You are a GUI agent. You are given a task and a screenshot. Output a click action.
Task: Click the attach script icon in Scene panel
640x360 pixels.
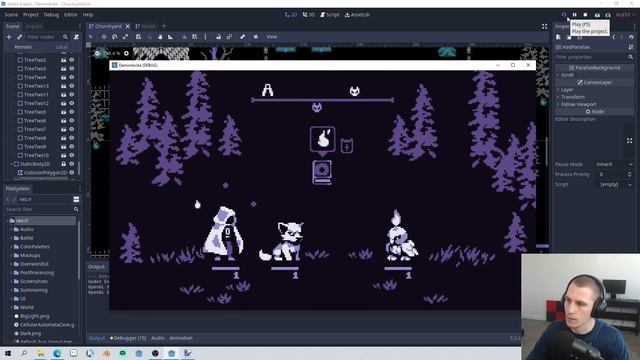coord(76,37)
